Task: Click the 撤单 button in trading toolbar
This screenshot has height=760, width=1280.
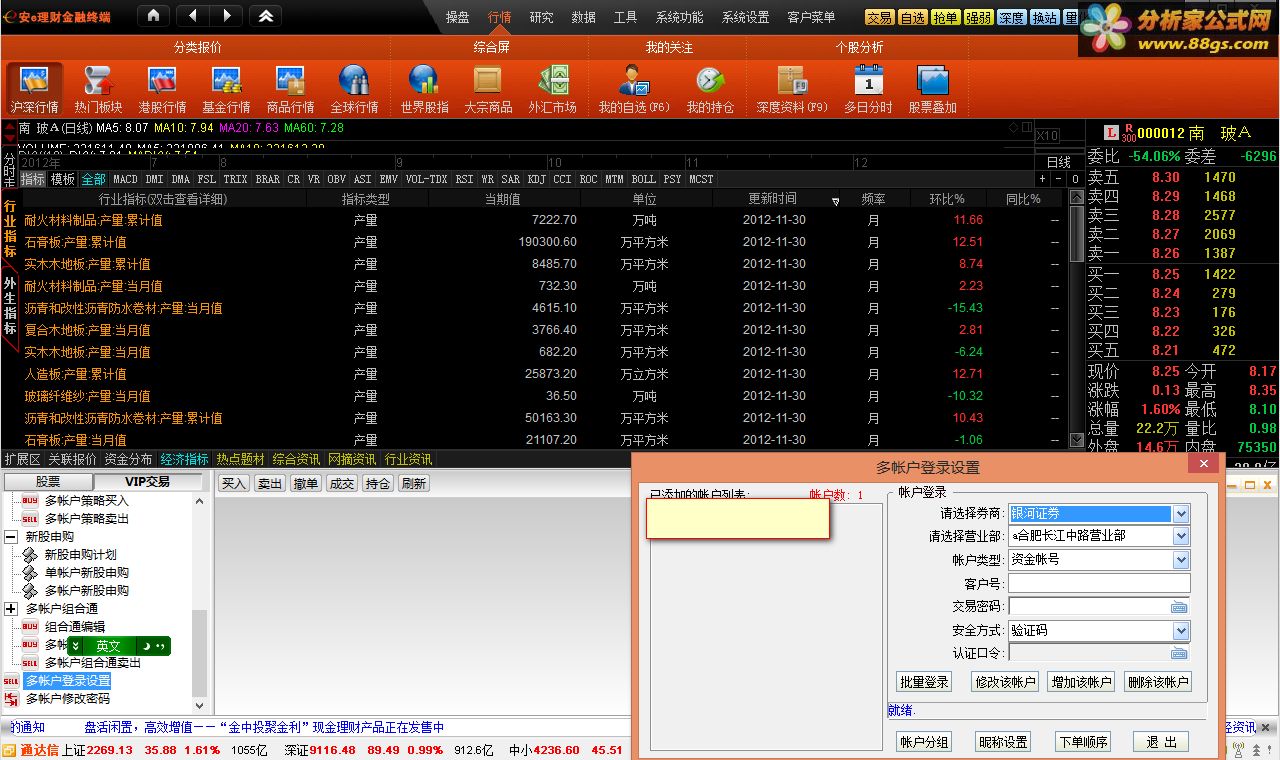Action: coord(305,484)
